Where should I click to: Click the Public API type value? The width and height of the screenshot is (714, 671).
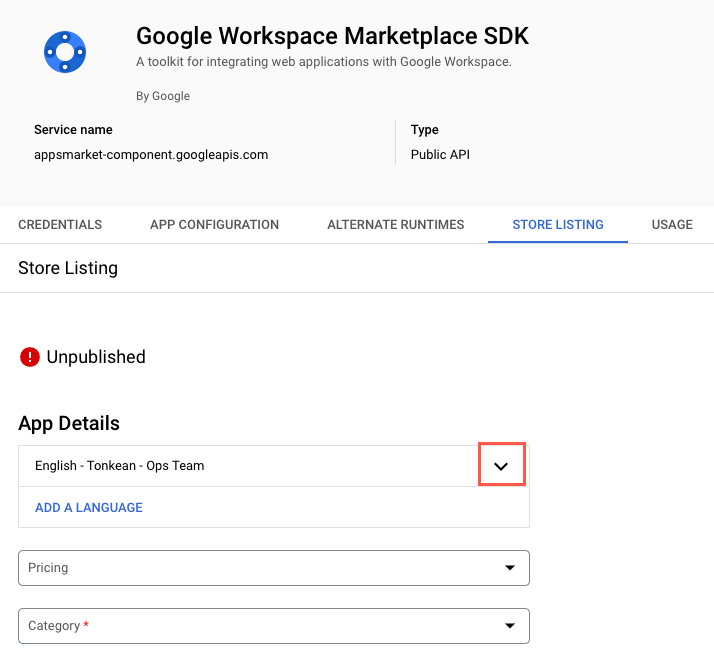coord(440,155)
